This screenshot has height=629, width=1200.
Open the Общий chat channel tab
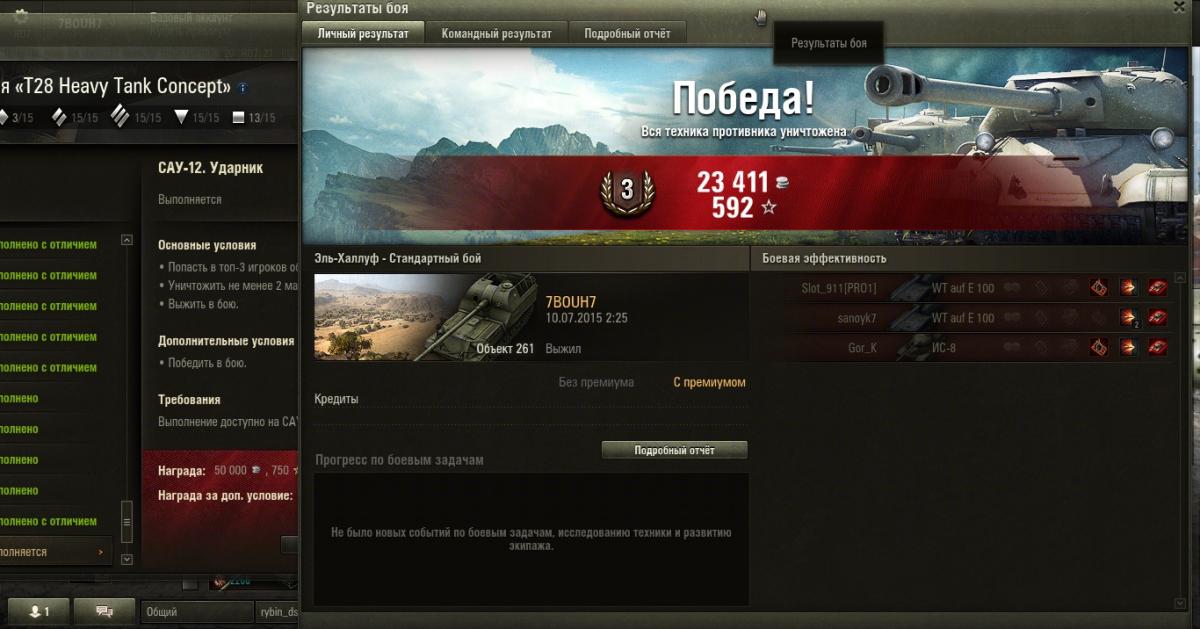point(196,612)
